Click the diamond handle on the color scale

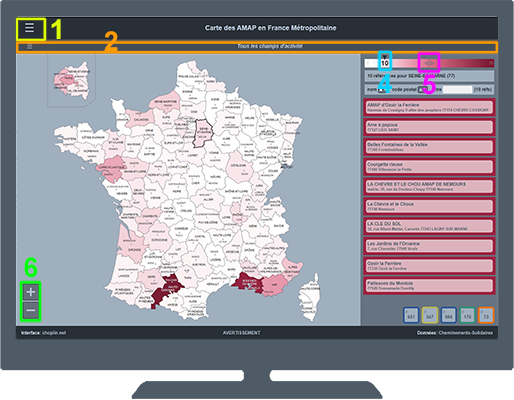[x=429, y=63]
